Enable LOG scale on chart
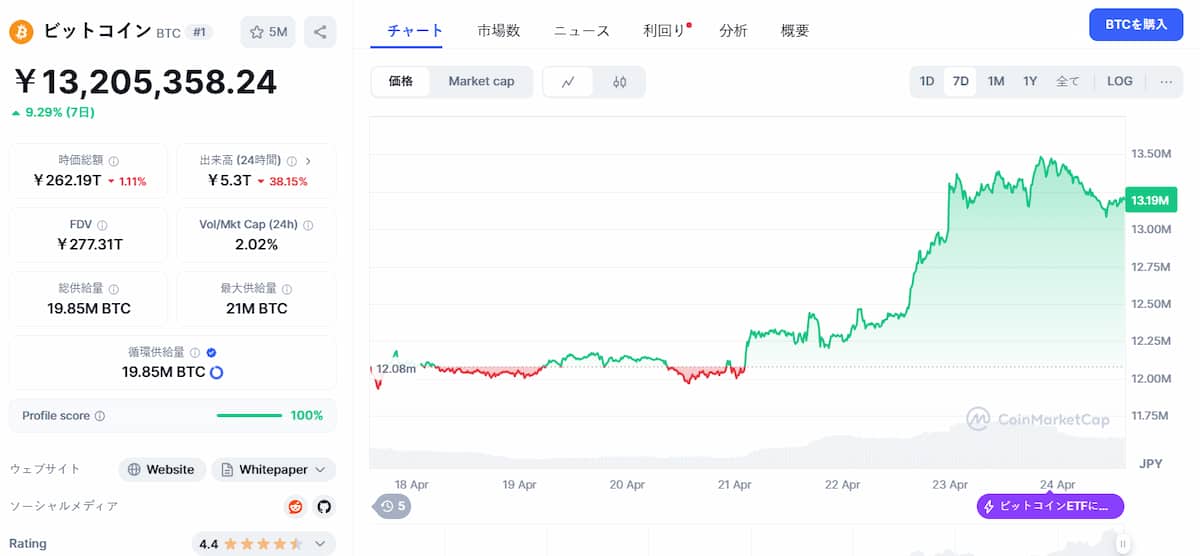1200x556 pixels. pos(1120,81)
